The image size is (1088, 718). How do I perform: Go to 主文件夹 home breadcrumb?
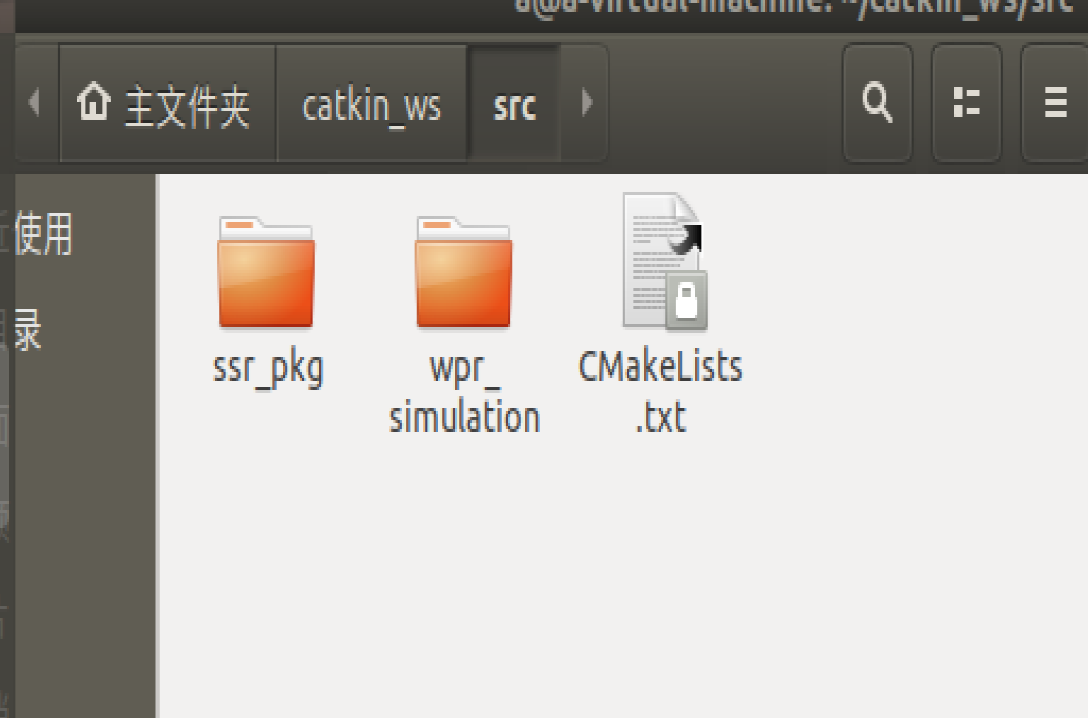(167, 103)
